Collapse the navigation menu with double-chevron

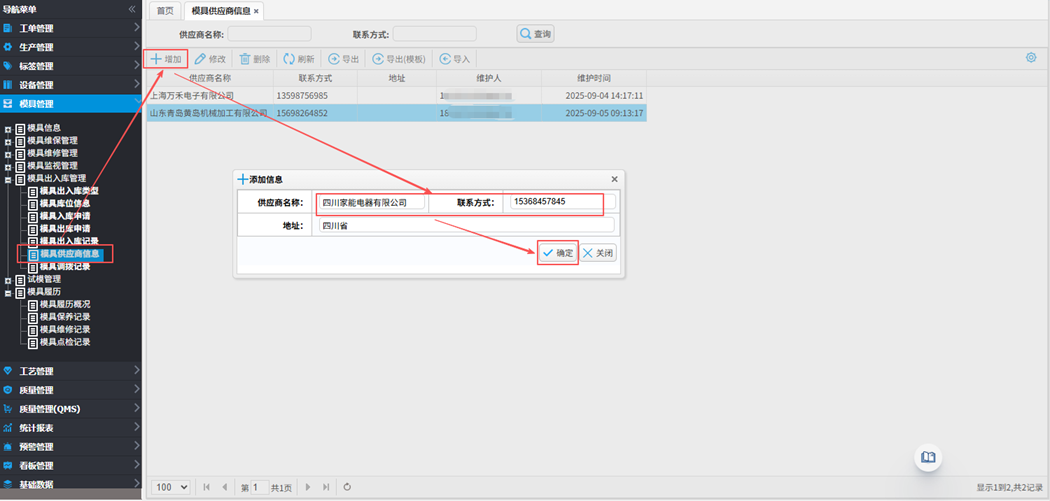[x=132, y=9]
